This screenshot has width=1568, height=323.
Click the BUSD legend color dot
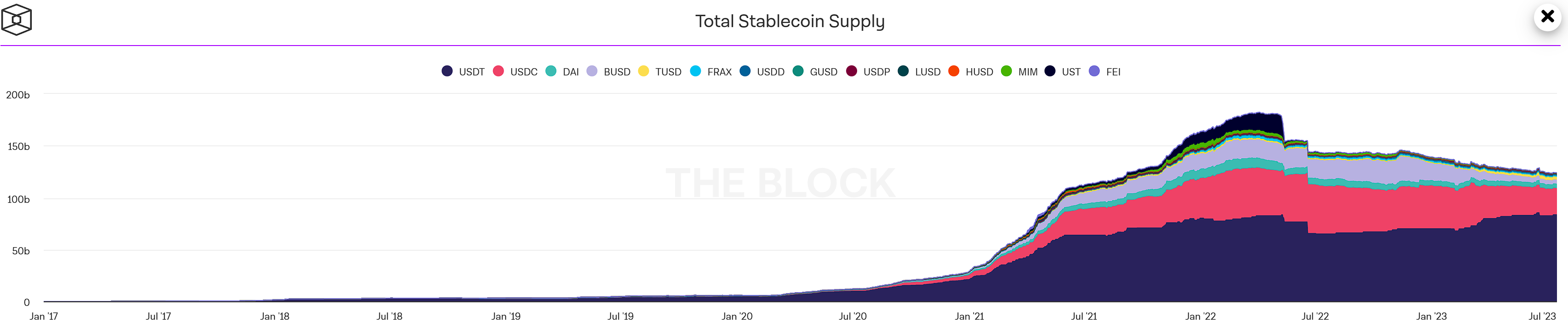[x=591, y=71]
